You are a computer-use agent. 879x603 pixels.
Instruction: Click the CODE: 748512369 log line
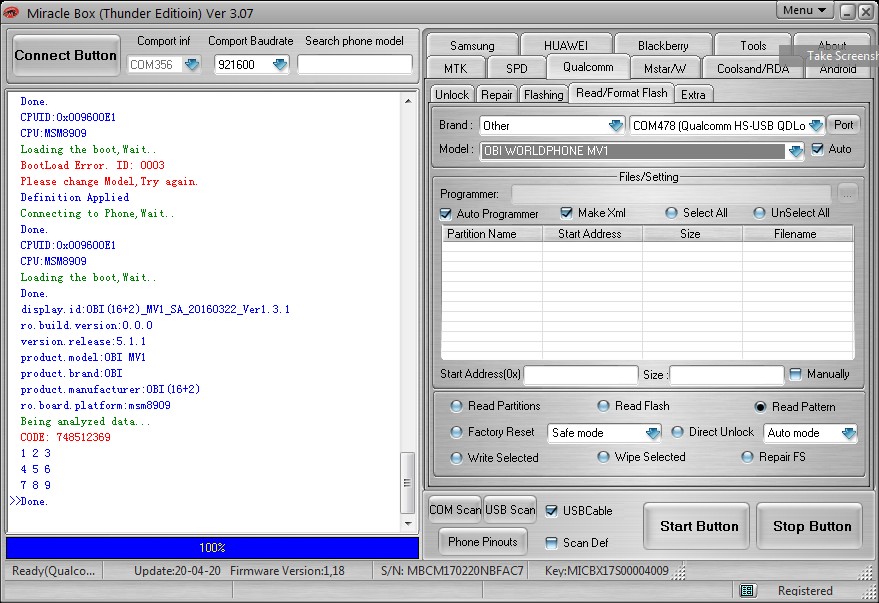pyautogui.click(x=66, y=437)
